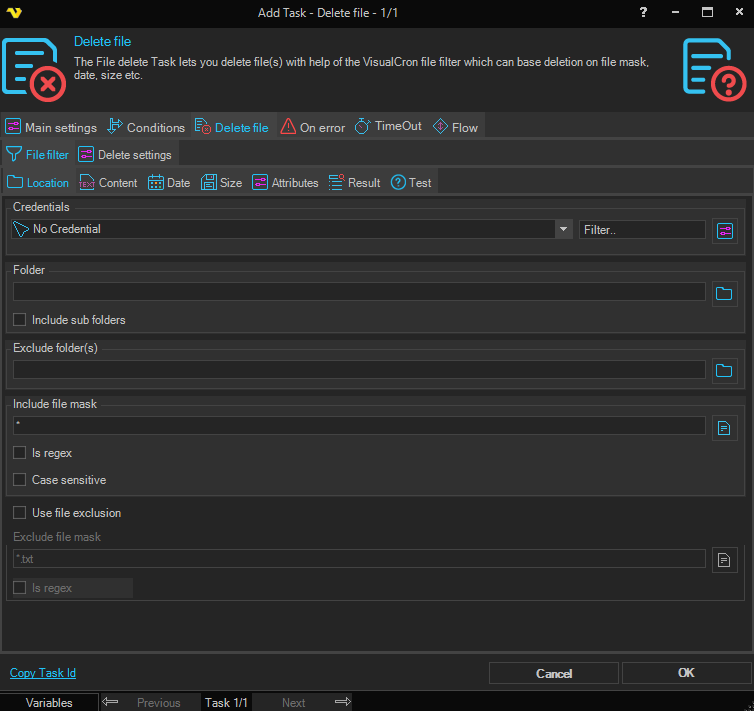Open Exclude folder(s) browse folder icon
The height and width of the screenshot is (711, 754).
[724, 371]
